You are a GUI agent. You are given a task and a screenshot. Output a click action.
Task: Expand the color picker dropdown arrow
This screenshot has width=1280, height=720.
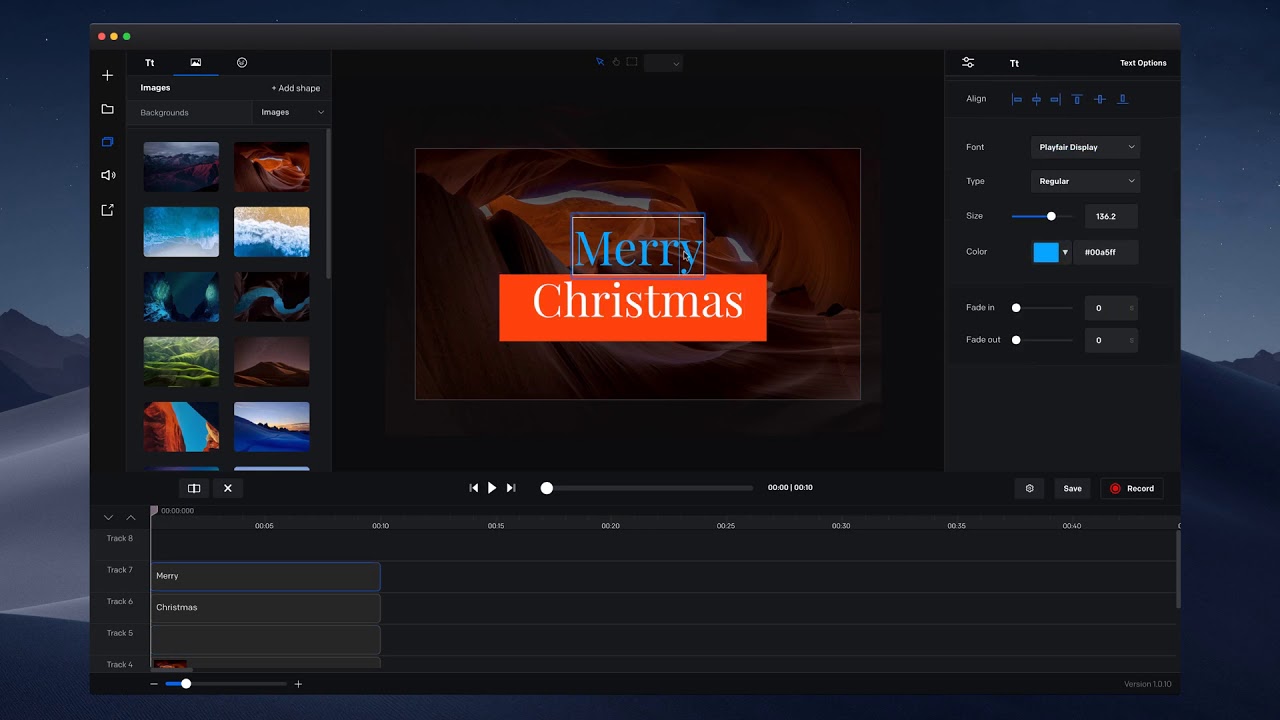point(1065,253)
